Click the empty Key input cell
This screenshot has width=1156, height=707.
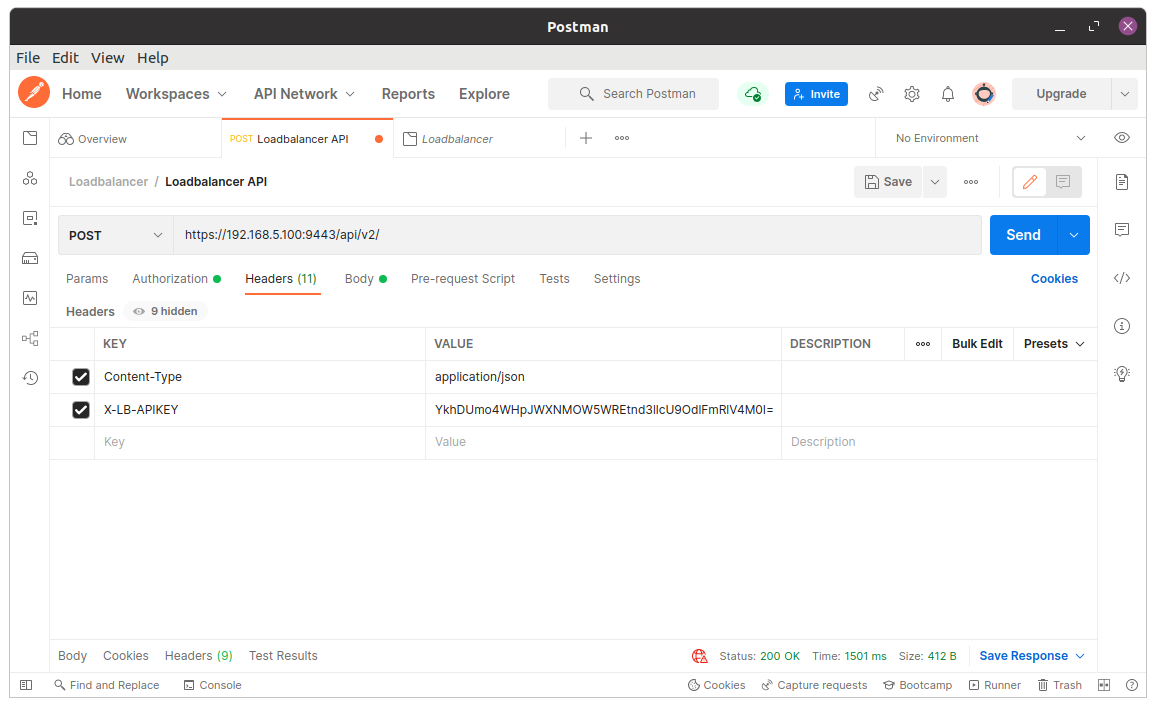pyautogui.click(x=260, y=442)
